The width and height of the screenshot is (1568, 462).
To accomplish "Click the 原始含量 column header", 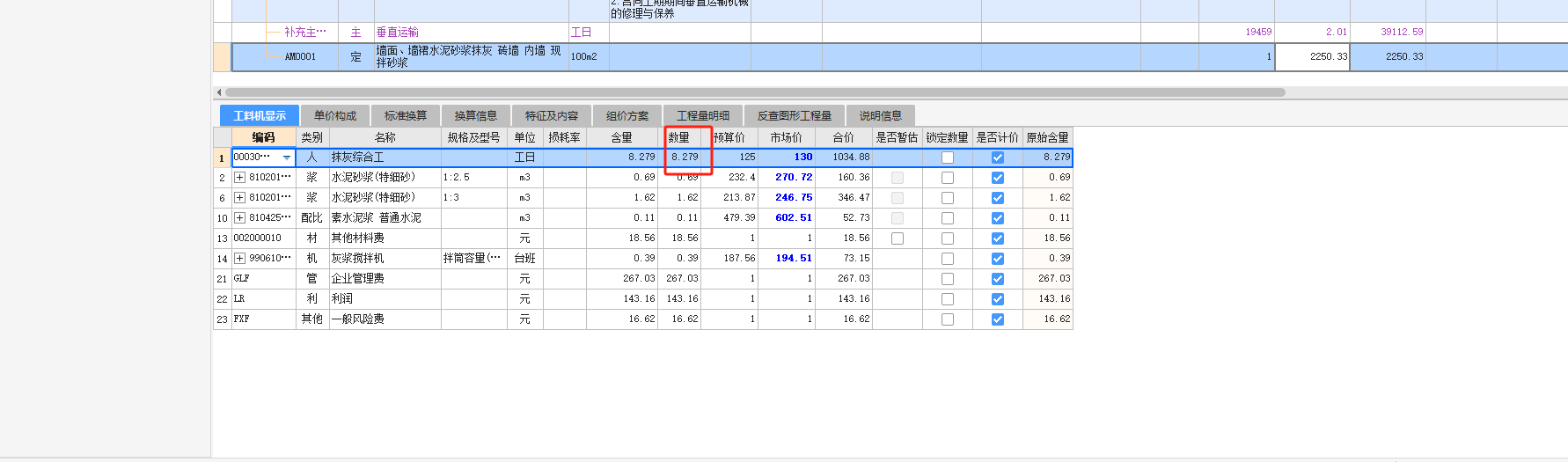I will 1048,137.
